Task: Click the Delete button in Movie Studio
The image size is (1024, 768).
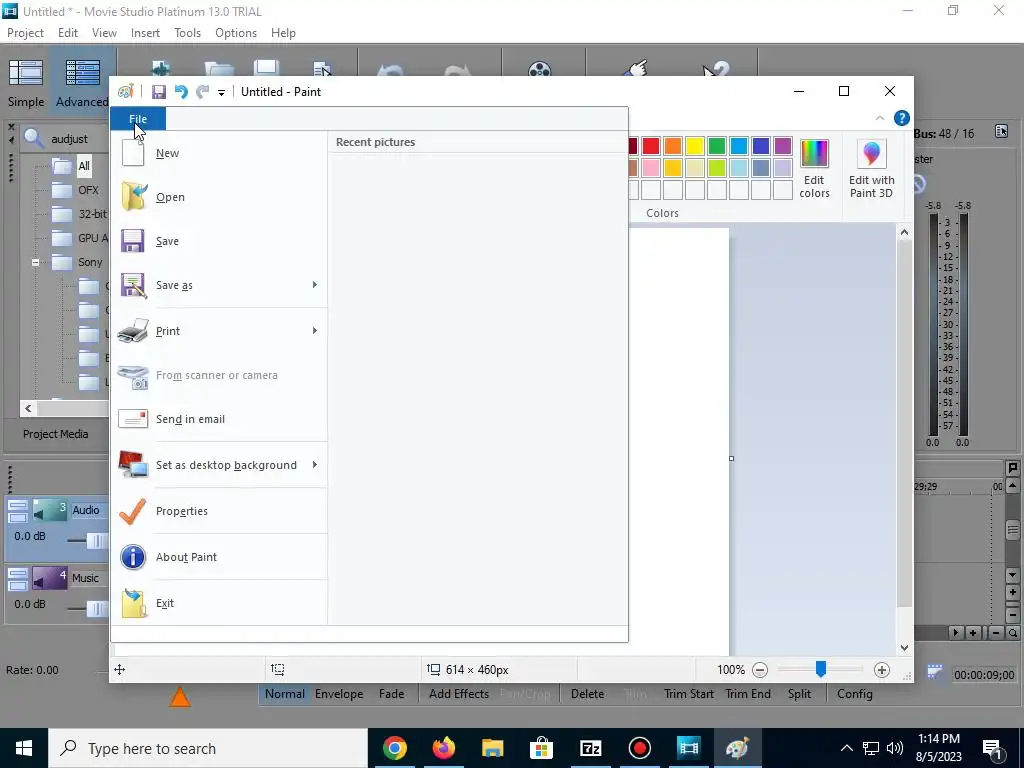Action: pos(587,694)
